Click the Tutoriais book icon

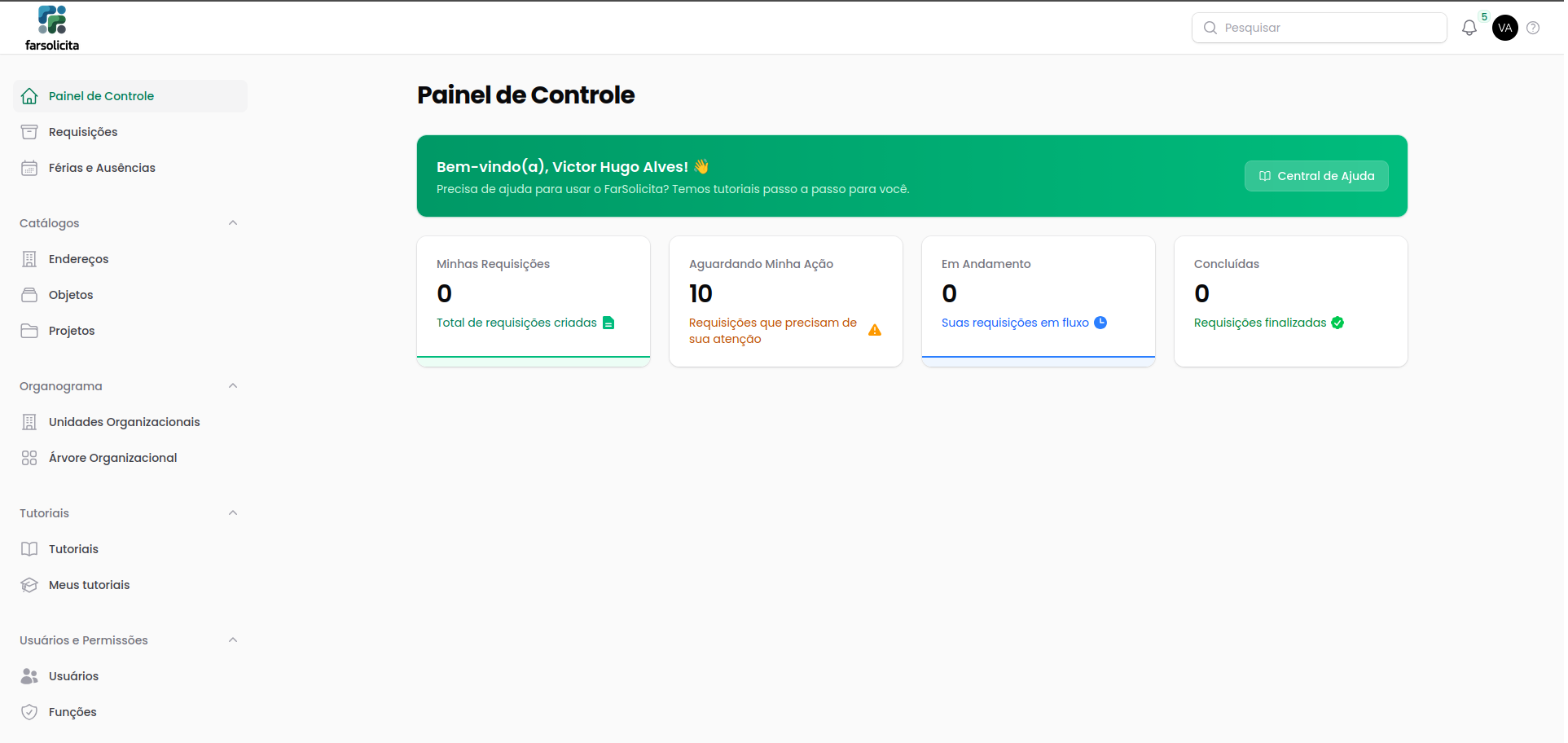click(29, 549)
